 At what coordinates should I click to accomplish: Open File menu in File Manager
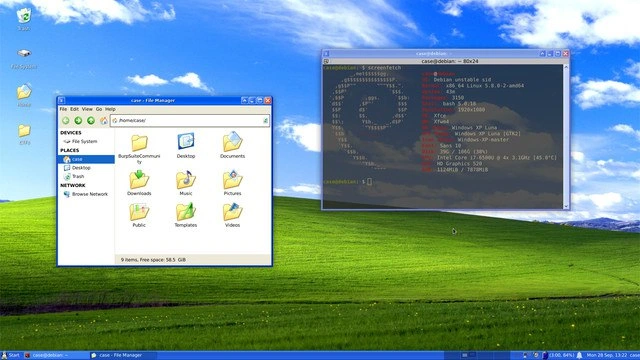(63, 109)
